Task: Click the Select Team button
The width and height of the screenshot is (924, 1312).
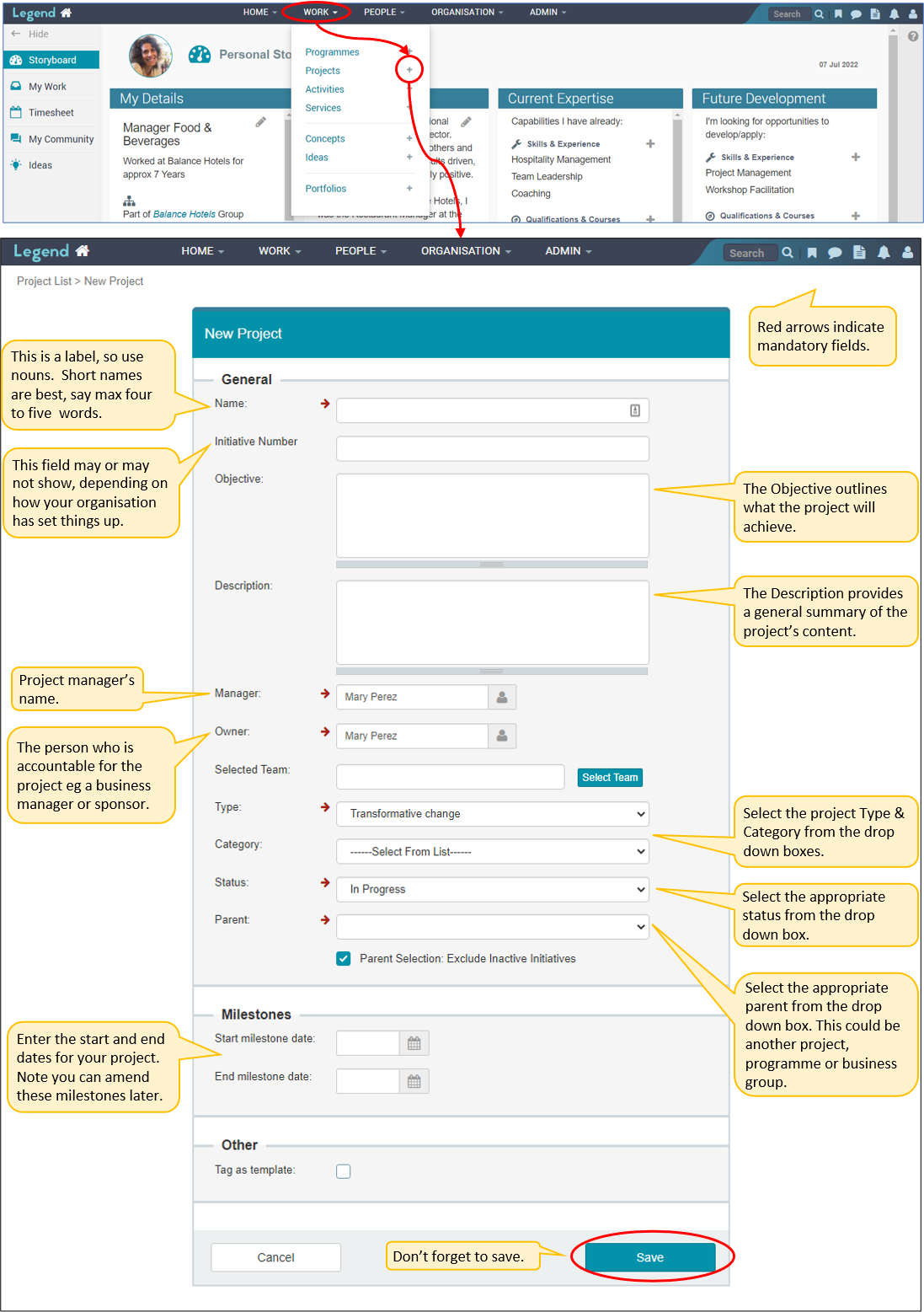Action: click(610, 778)
